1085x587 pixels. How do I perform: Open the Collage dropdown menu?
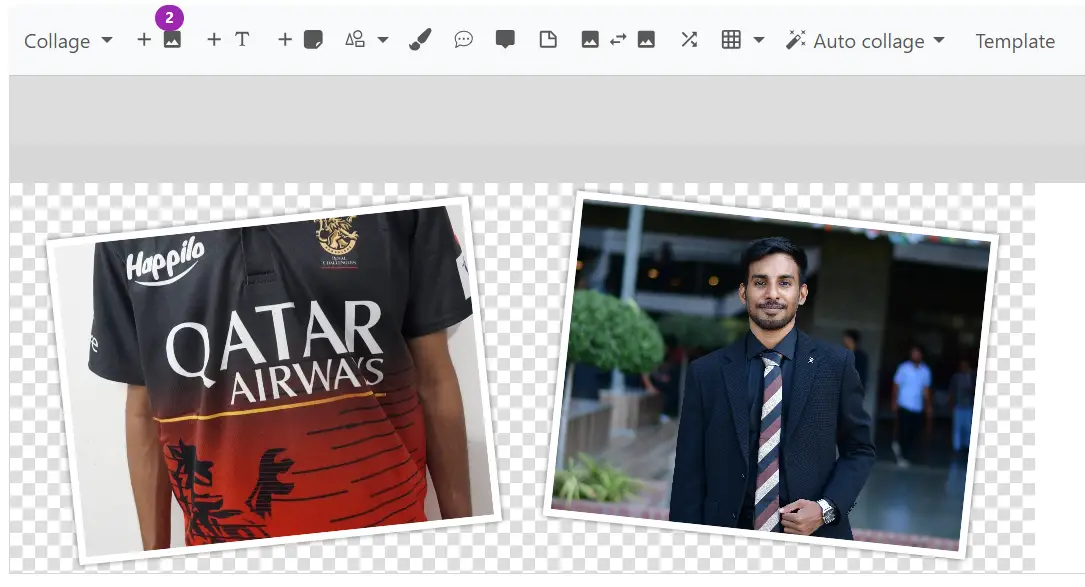(x=68, y=41)
